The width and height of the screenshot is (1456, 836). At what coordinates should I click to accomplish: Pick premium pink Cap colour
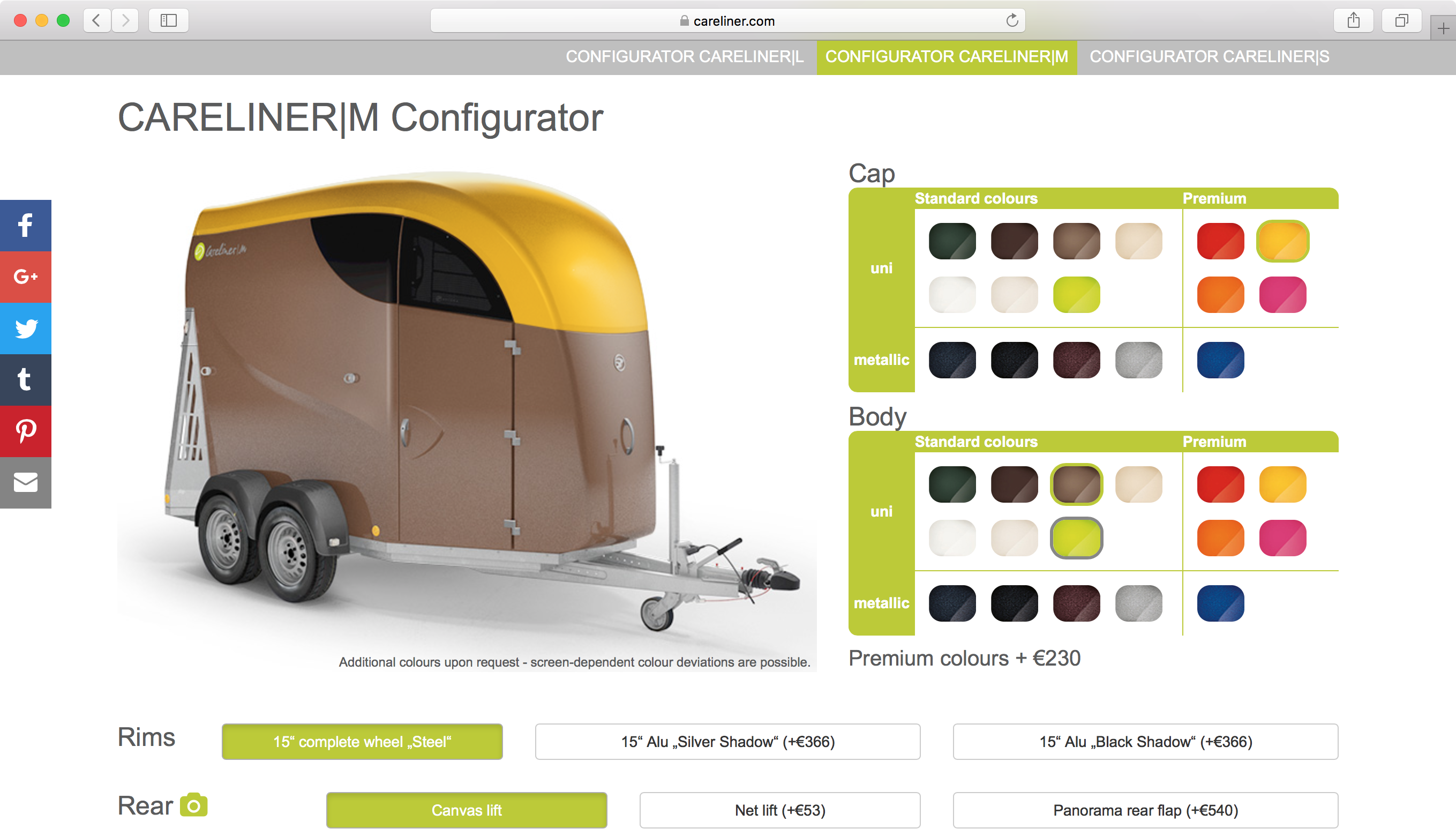click(1282, 295)
